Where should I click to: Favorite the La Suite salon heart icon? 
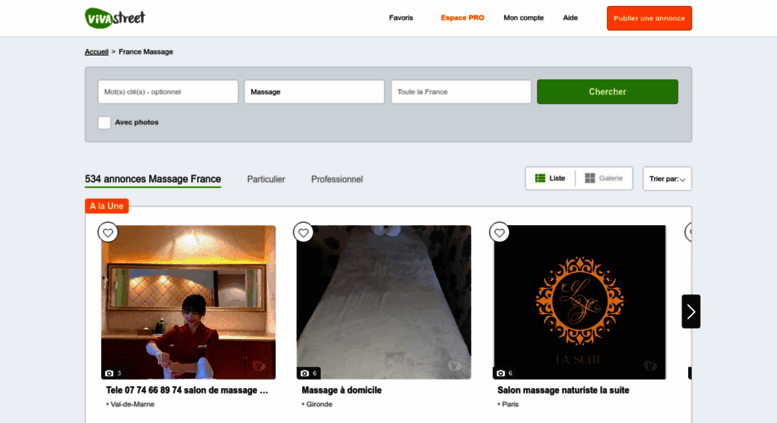coord(499,232)
